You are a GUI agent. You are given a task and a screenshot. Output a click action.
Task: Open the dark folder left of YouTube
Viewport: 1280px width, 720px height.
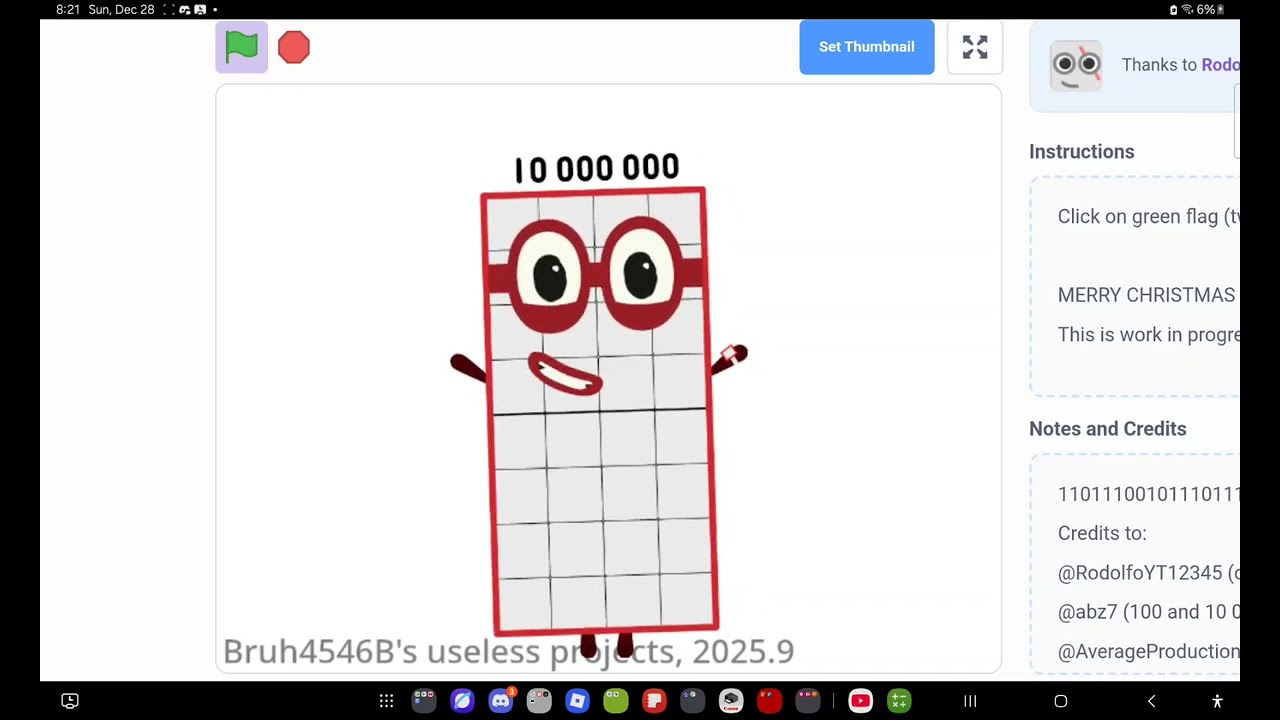click(x=808, y=701)
